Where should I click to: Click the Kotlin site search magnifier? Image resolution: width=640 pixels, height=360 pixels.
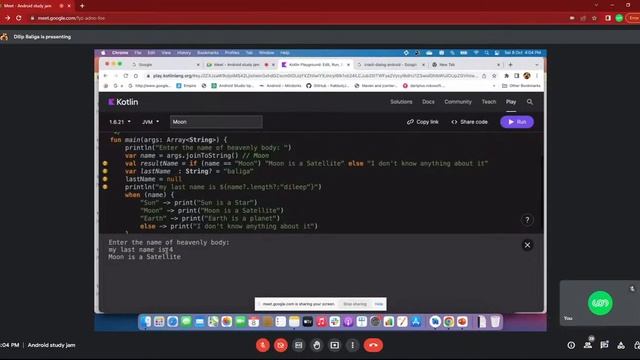pos(530,102)
